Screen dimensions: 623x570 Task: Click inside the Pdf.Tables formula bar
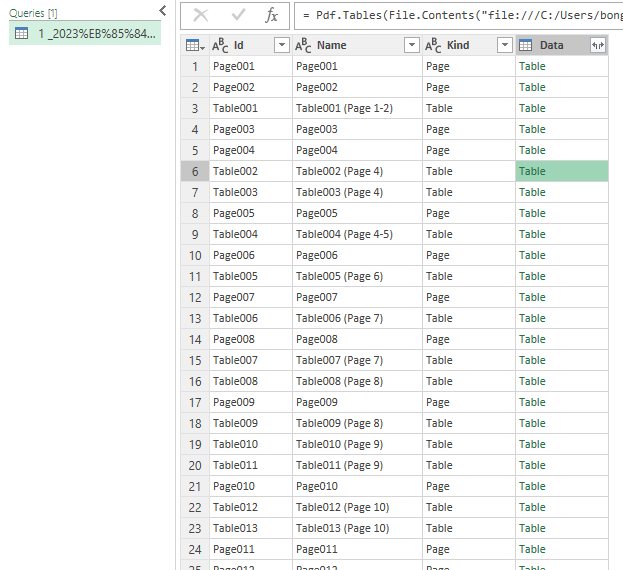[459, 15]
